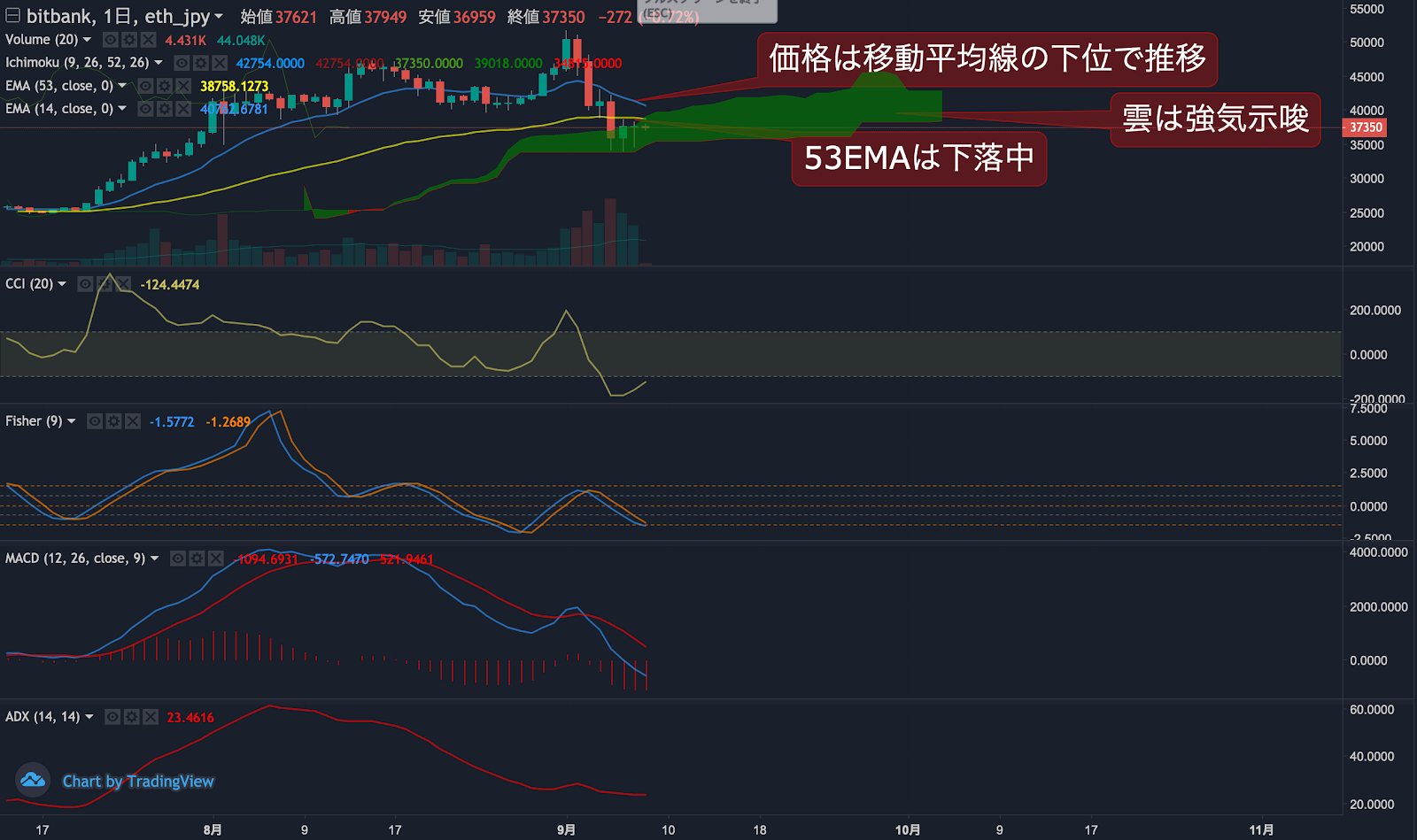
Task: Delete the EMA 14 indicator
Action: coord(183,109)
